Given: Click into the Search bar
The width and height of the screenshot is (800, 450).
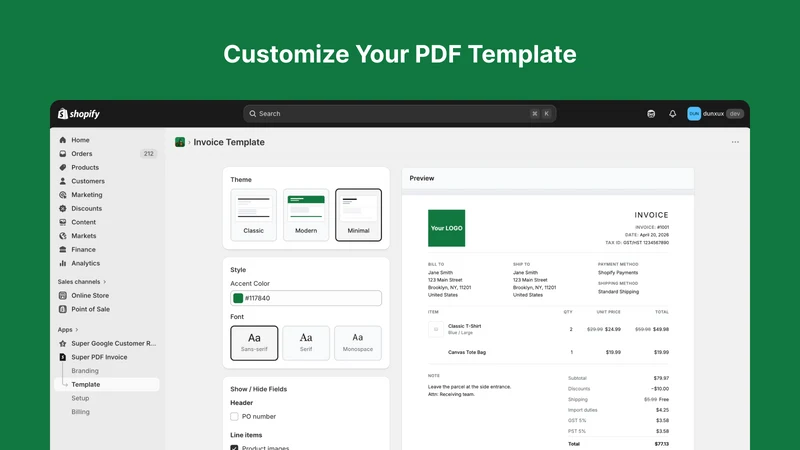Looking at the screenshot, I should tap(399, 114).
